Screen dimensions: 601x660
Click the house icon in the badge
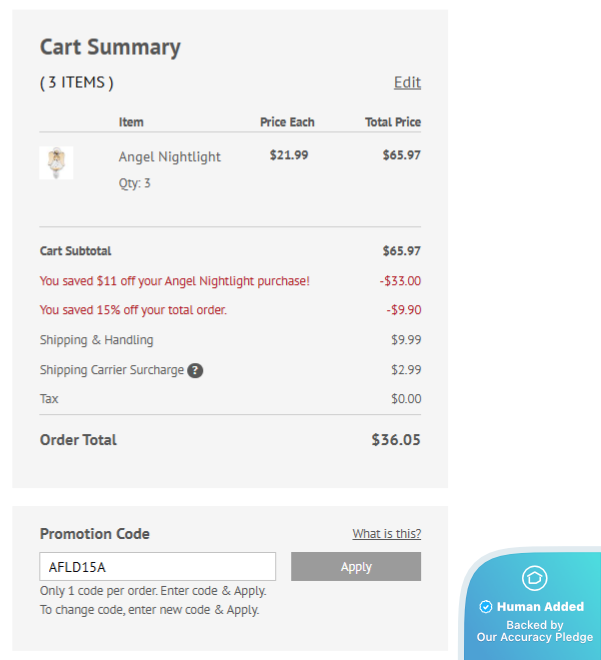click(x=534, y=578)
